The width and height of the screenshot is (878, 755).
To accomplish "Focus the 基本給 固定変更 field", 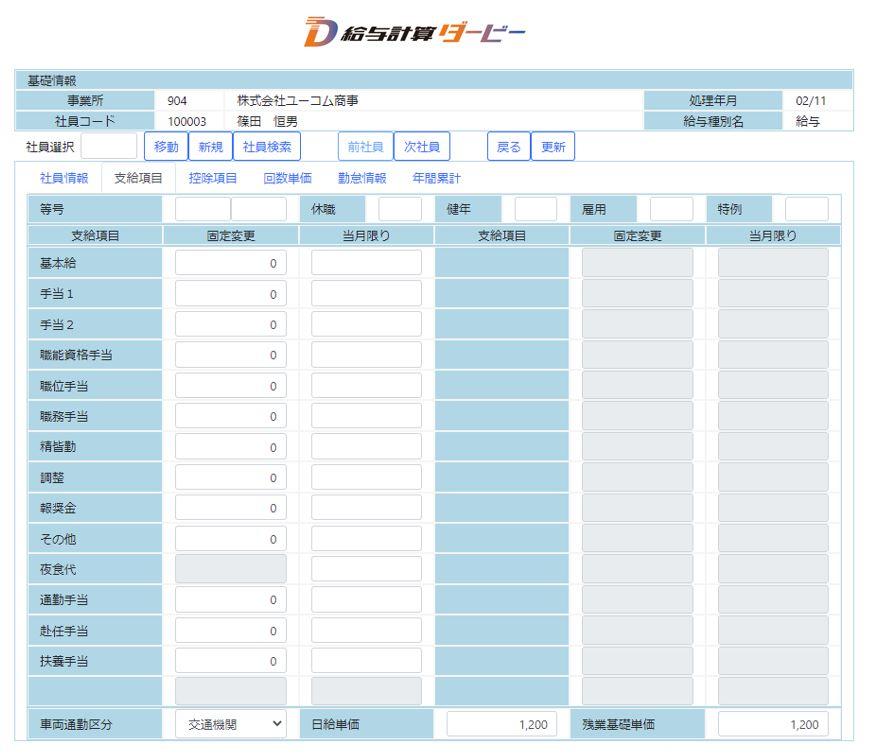I will coord(230,263).
